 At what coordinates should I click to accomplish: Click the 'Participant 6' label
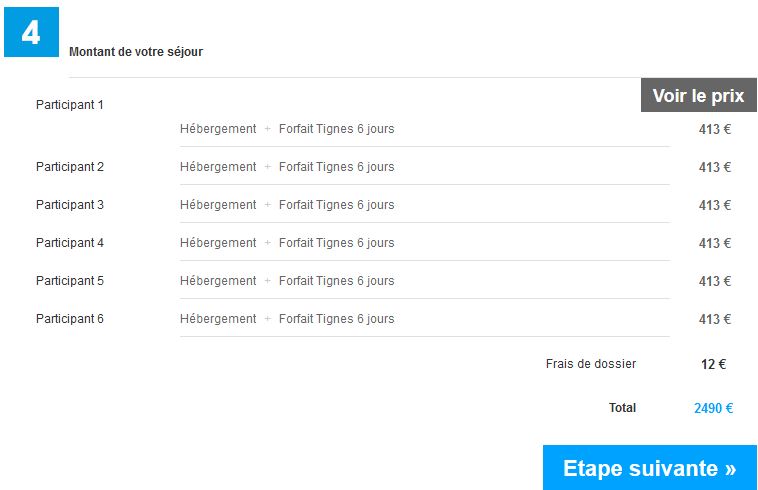[x=70, y=319]
